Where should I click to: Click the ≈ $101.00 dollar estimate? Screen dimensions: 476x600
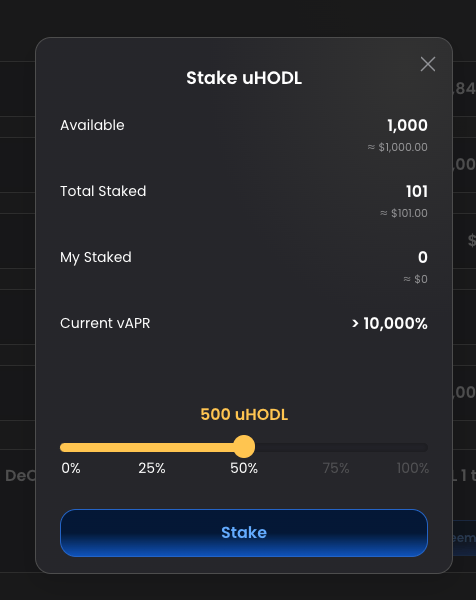click(x=404, y=213)
